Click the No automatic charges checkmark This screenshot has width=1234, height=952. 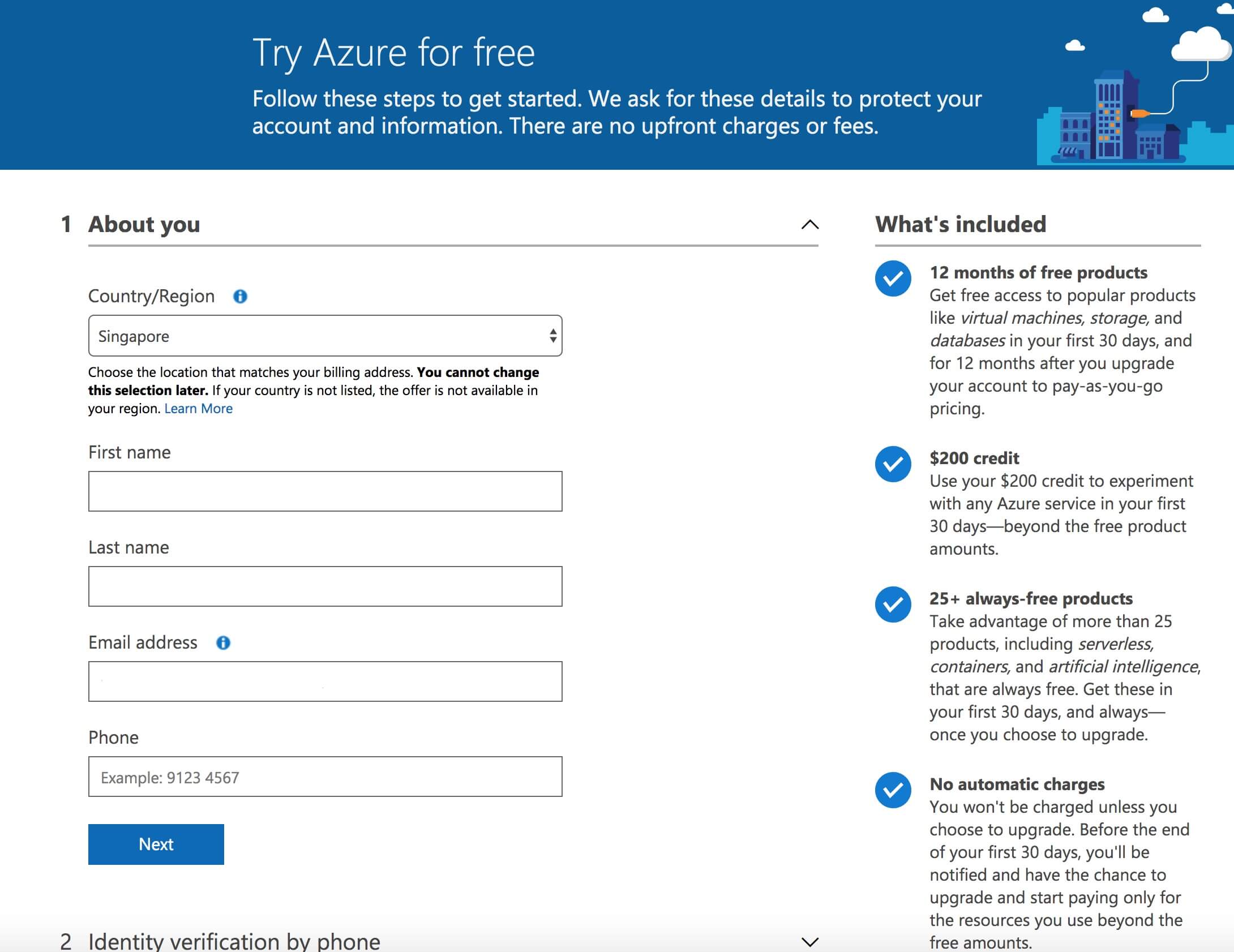coord(893,790)
